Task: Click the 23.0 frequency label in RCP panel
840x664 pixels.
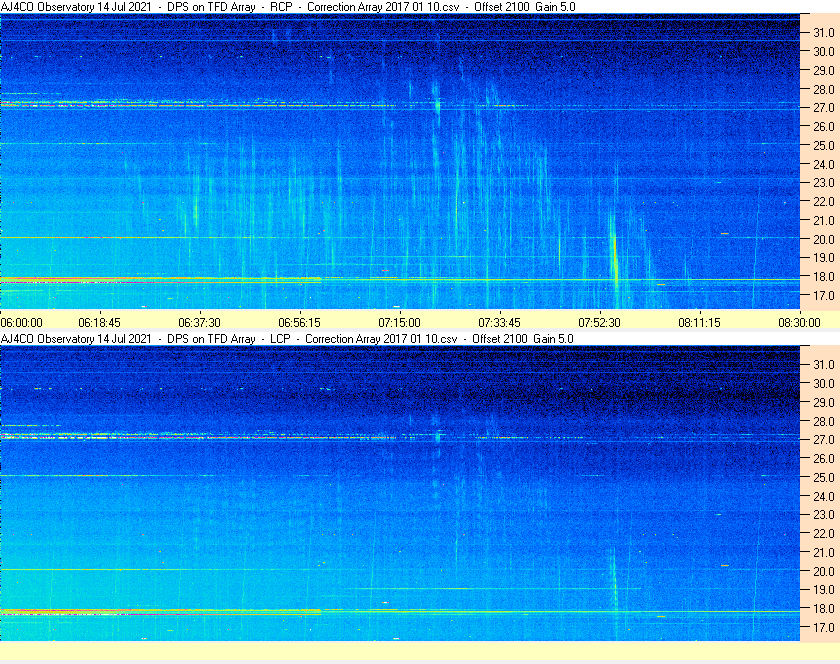Action: click(824, 183)
